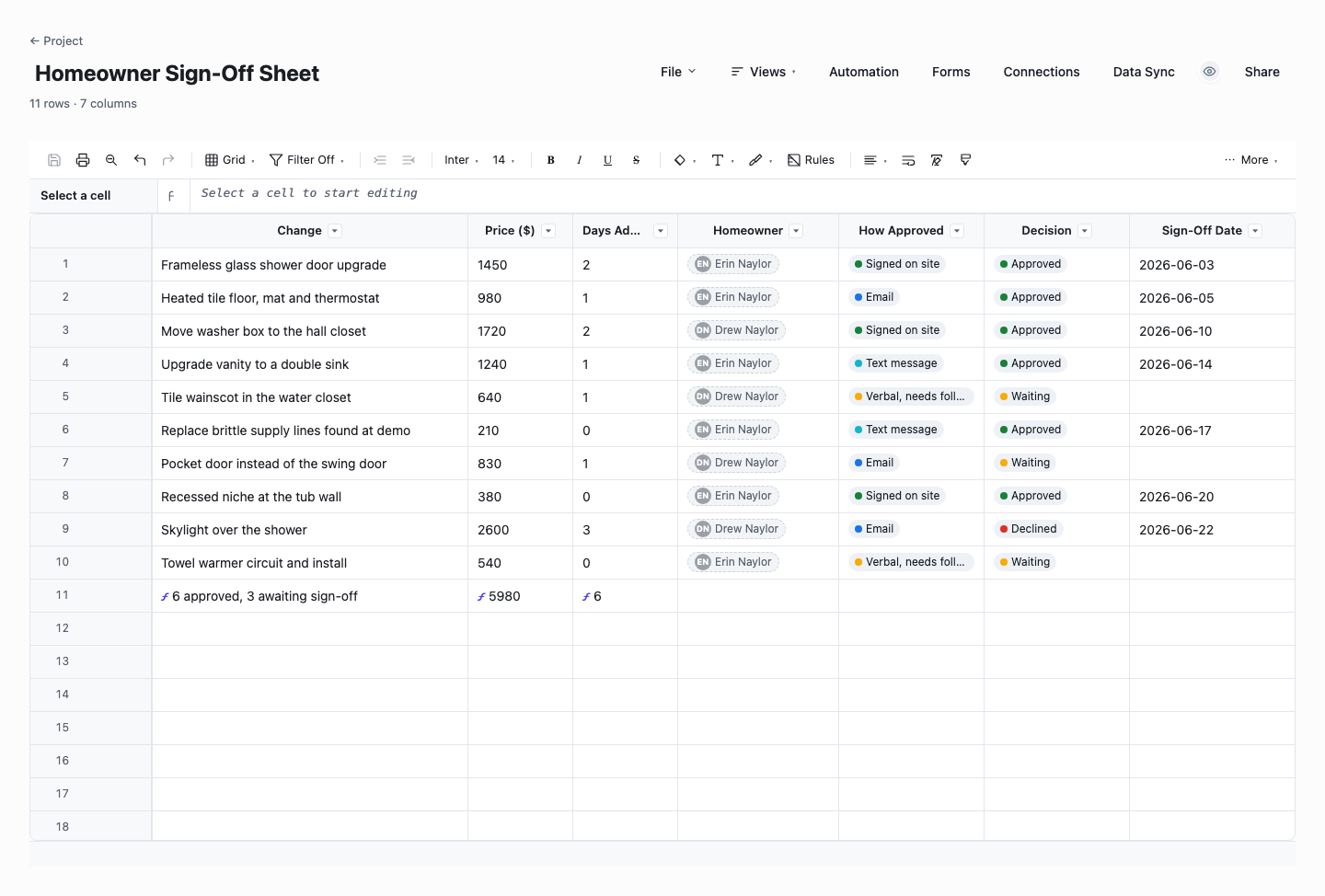Click the title 'Homeowner Sign-Off Sheet'
This screenshot has width=1325, height=896.
pos(177,74)
